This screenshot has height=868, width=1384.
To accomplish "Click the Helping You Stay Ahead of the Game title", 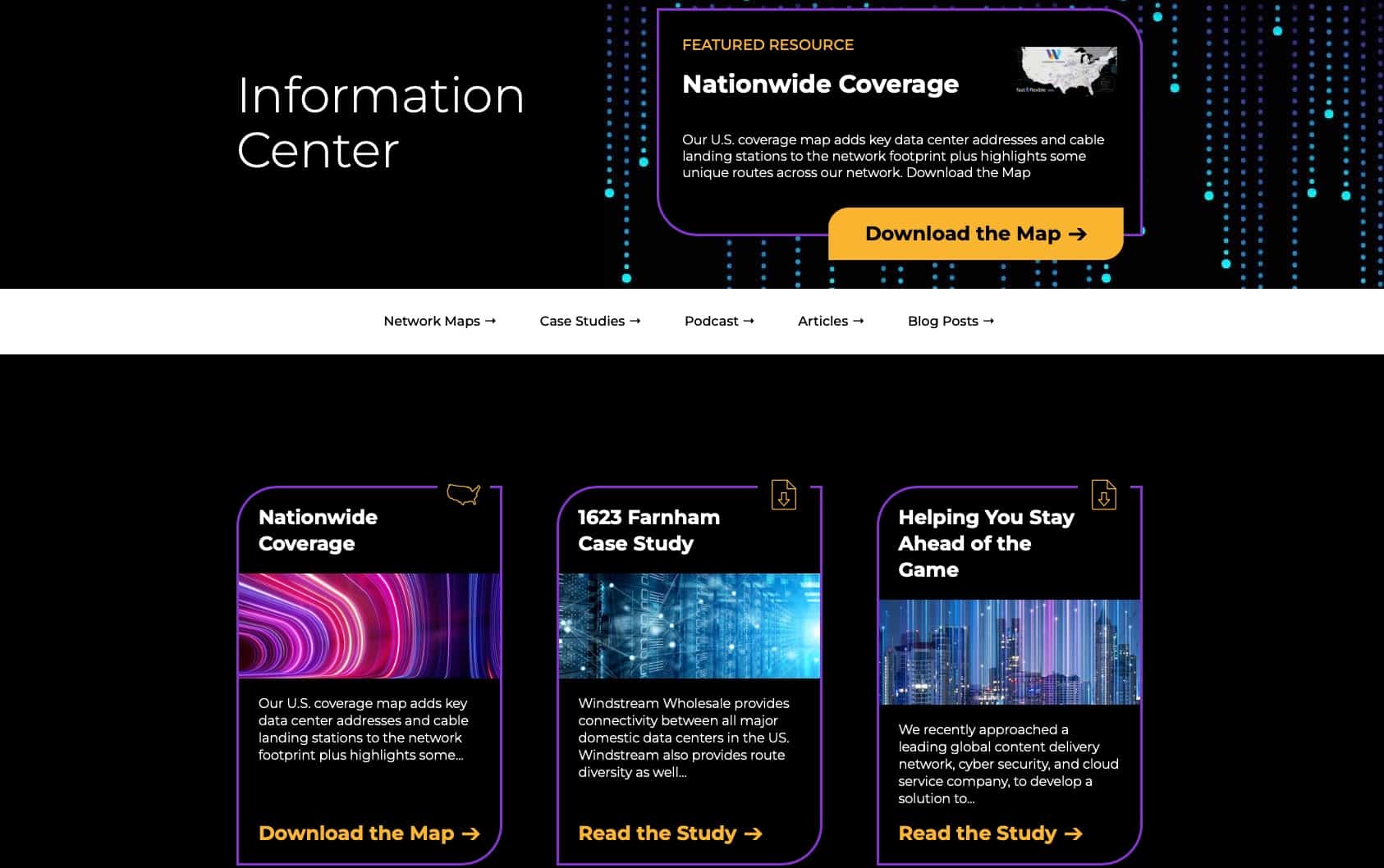I will pos(986,543).
